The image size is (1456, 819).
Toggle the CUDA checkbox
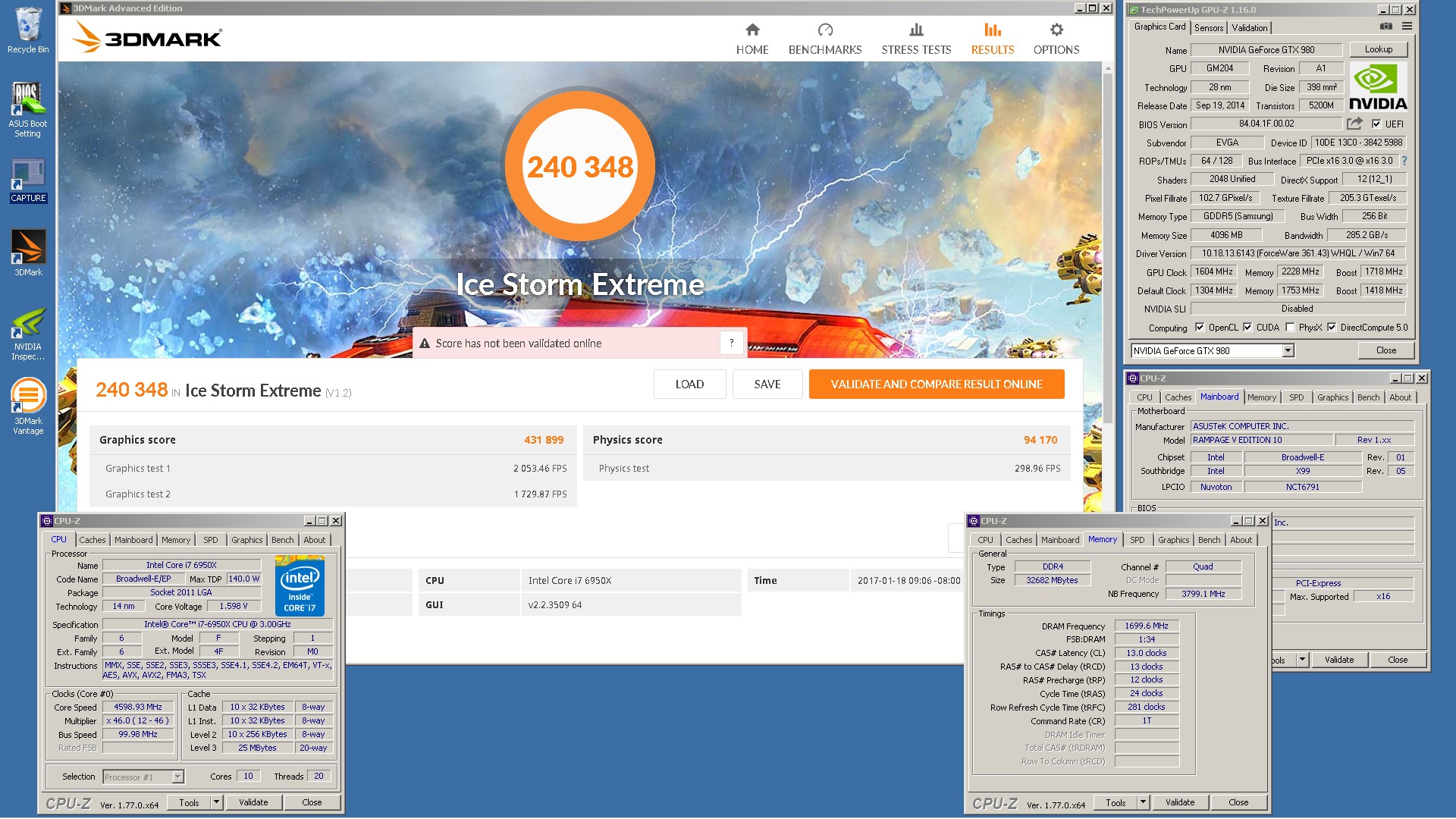click(1247, 328)
